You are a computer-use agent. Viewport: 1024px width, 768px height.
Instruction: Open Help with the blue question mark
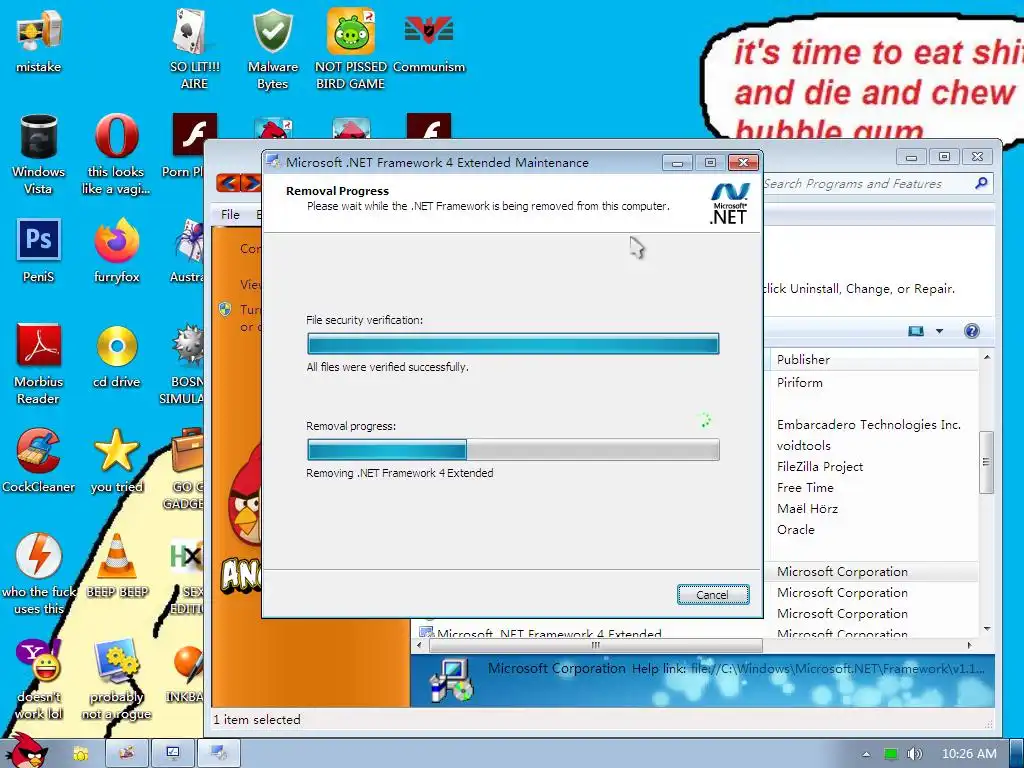point(971,331)
